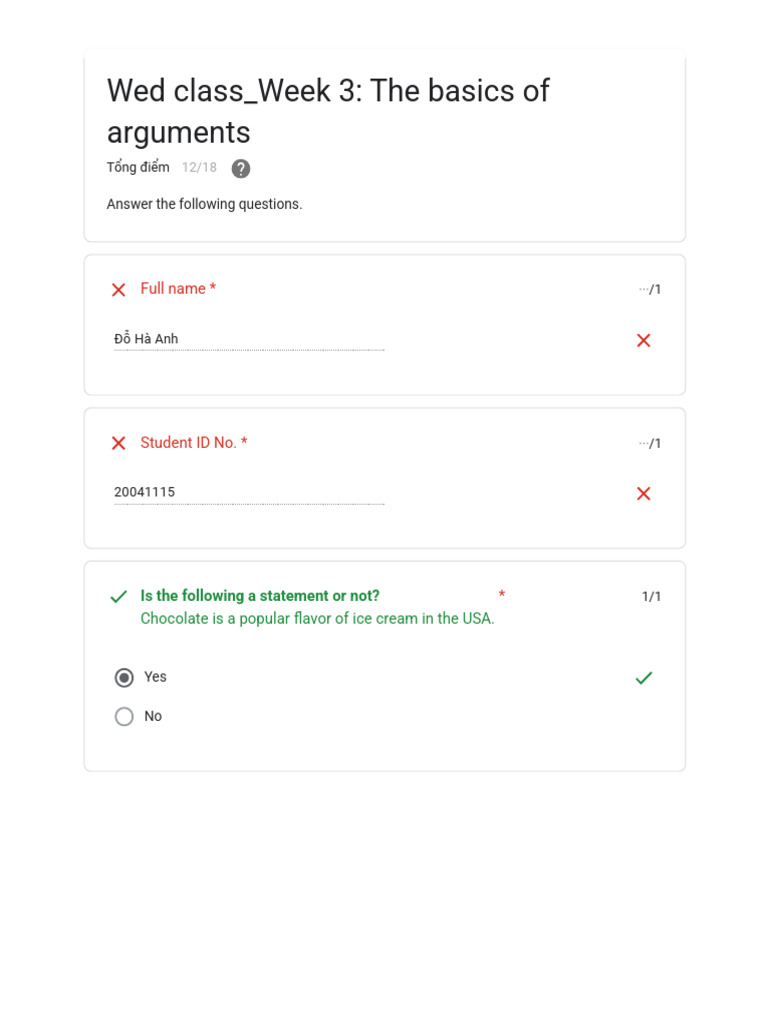This screenshot has width=768, height=1024.
Task: Click the form title heading
Action: (x=328, y=111)
